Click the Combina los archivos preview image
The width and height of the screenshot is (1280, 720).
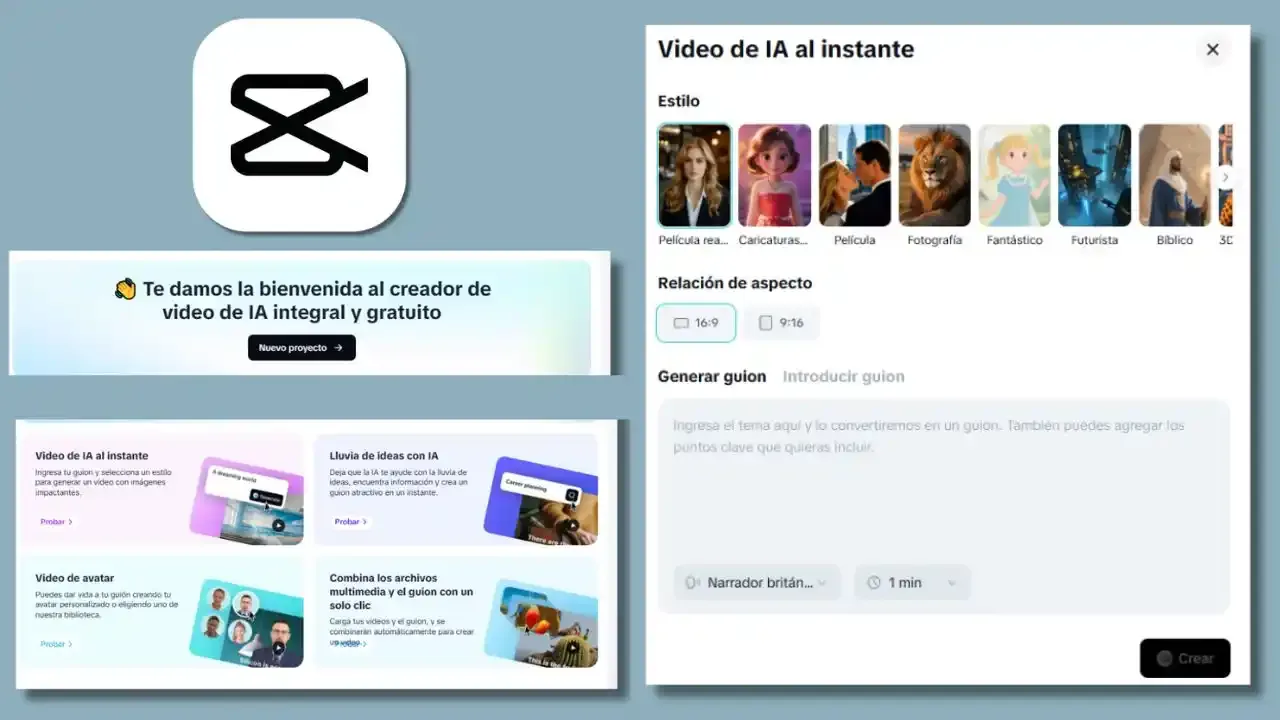click(x=541, y=623)
